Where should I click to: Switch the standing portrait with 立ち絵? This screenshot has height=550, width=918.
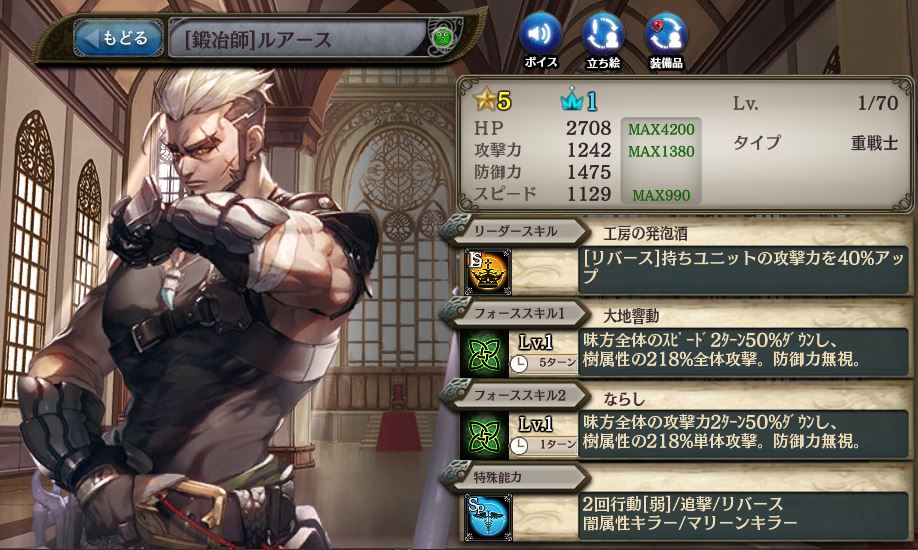tap(603, 40)
